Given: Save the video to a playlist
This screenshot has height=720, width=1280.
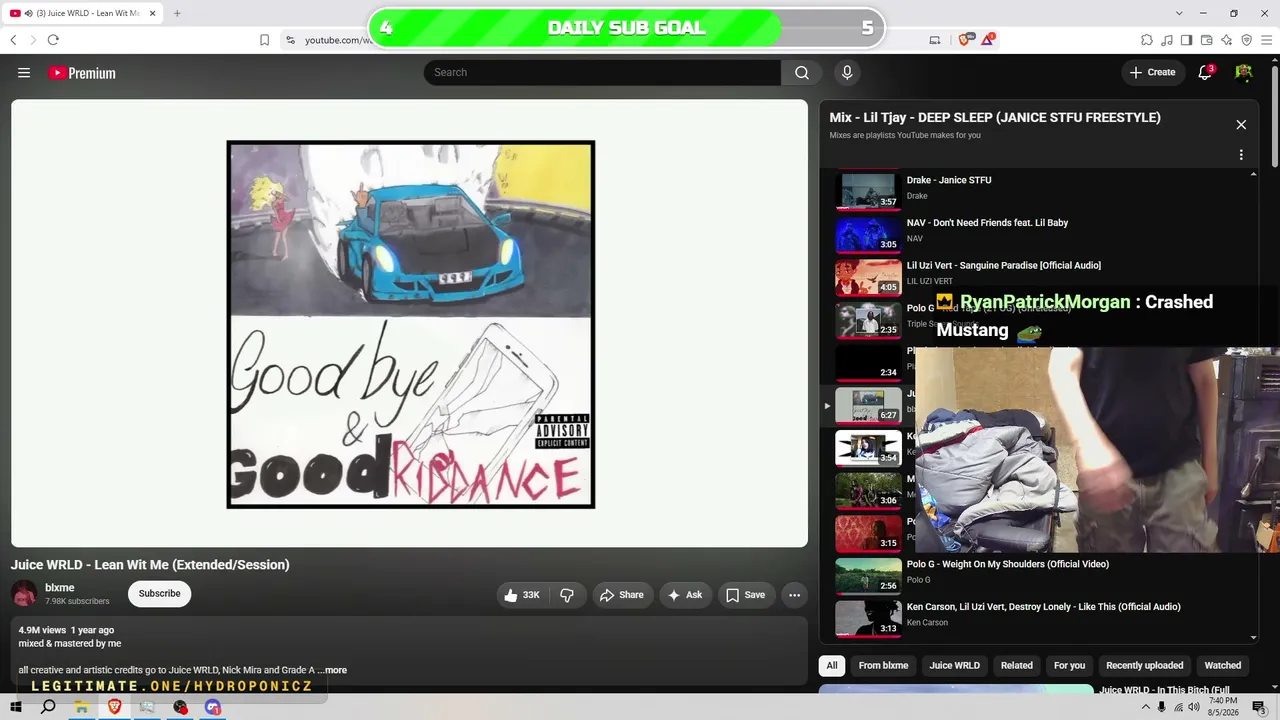Looking at the screenshot, I should coord(746,595).
